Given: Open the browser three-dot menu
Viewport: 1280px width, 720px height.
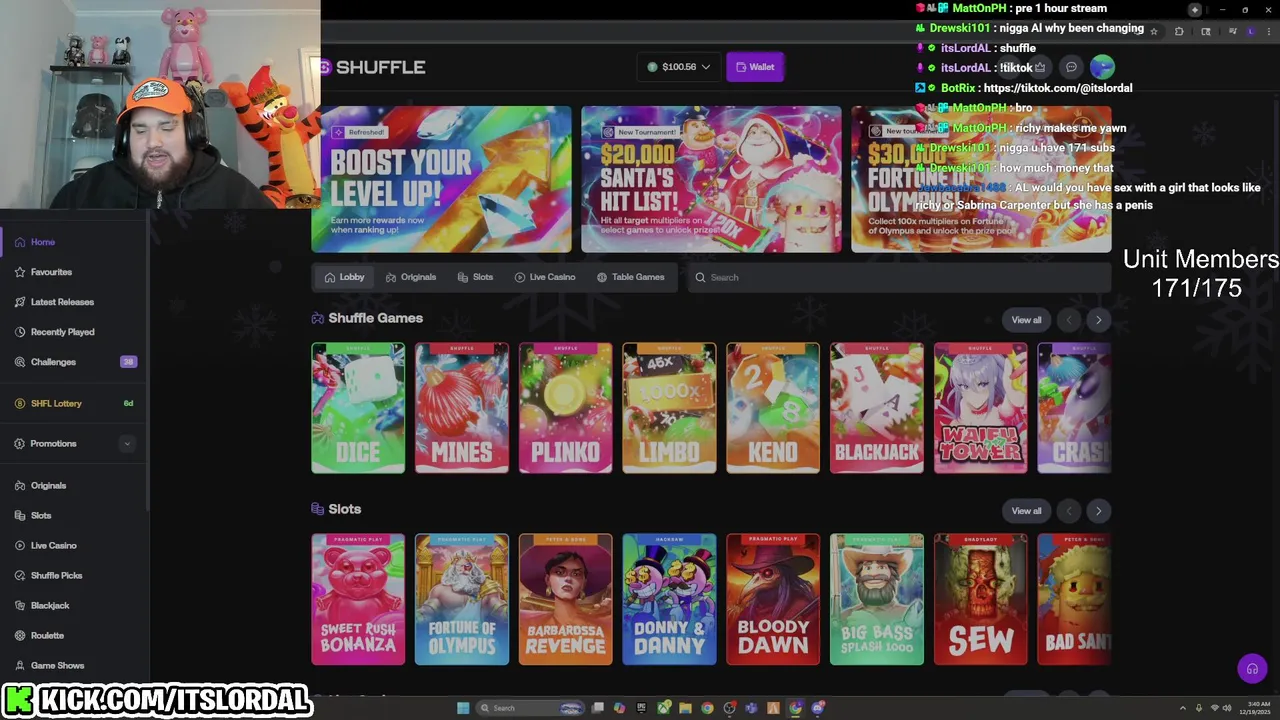Looking at the screenshot, I should point(1269,31).
